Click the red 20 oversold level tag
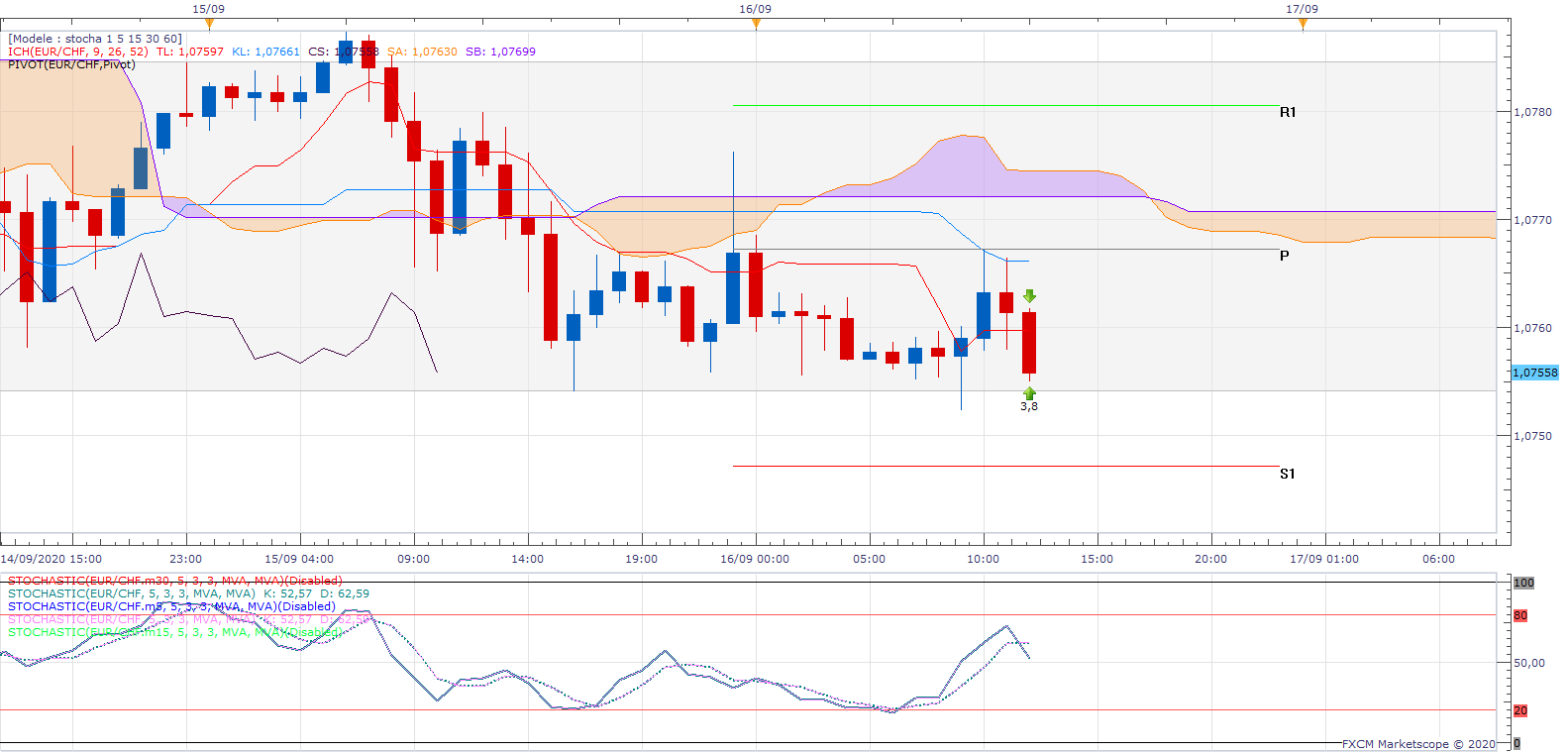1568x753 pixels. click(x=1520, y=710)
